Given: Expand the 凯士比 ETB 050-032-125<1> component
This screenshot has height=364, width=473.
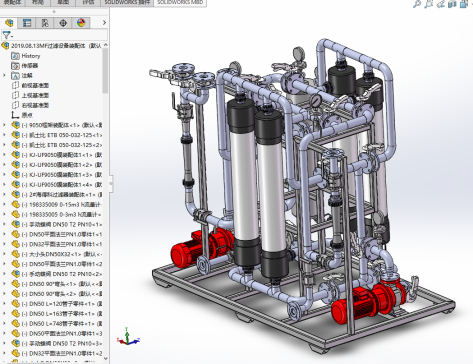Looking at the screenshot, I should coord(4,135).
